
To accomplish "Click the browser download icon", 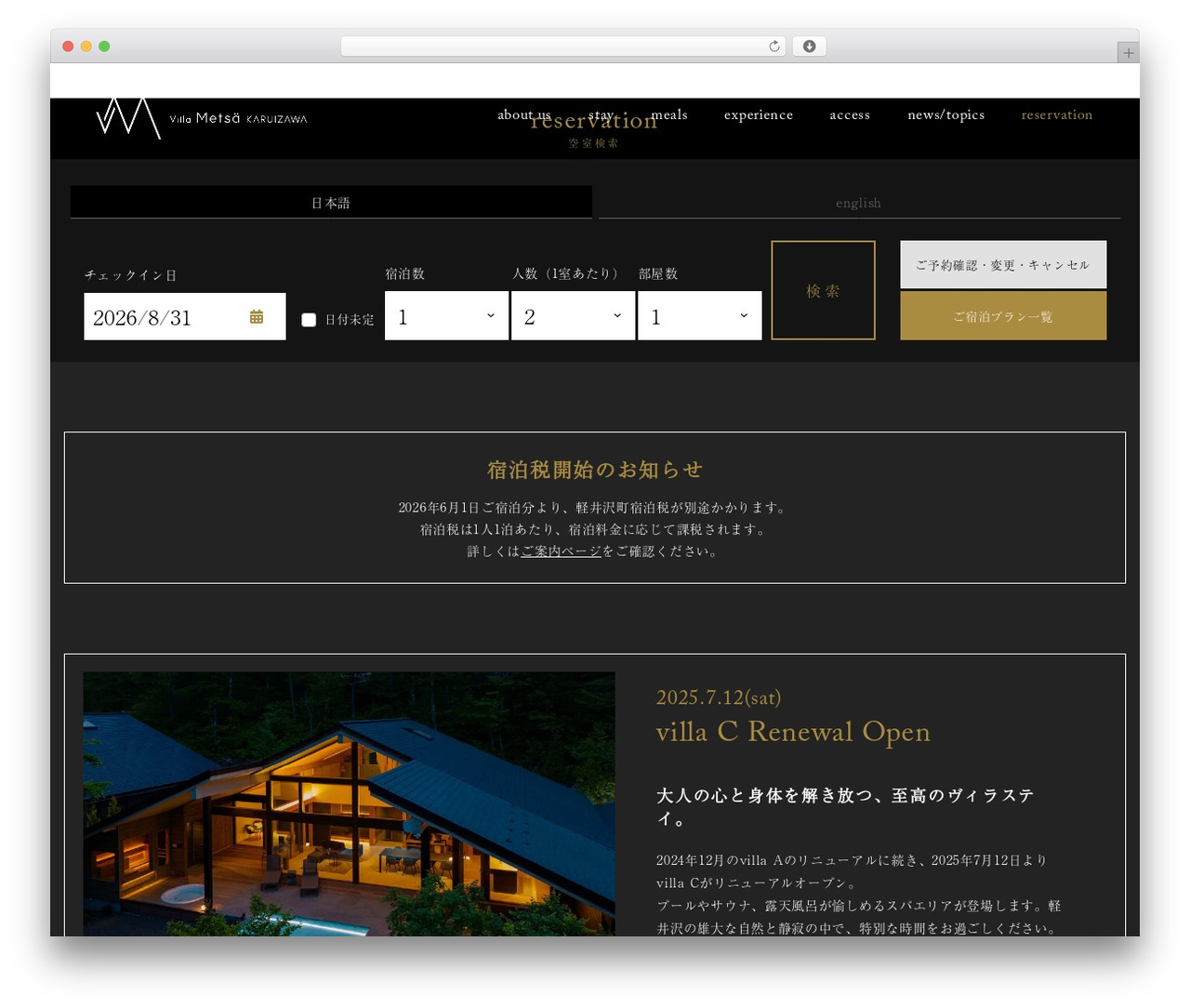I will click(809, 46).
